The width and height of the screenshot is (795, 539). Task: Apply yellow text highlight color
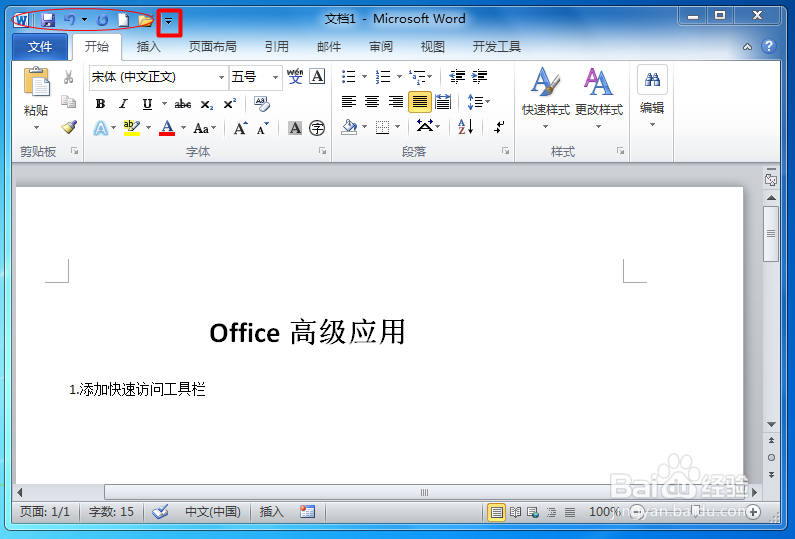(132, 128)
